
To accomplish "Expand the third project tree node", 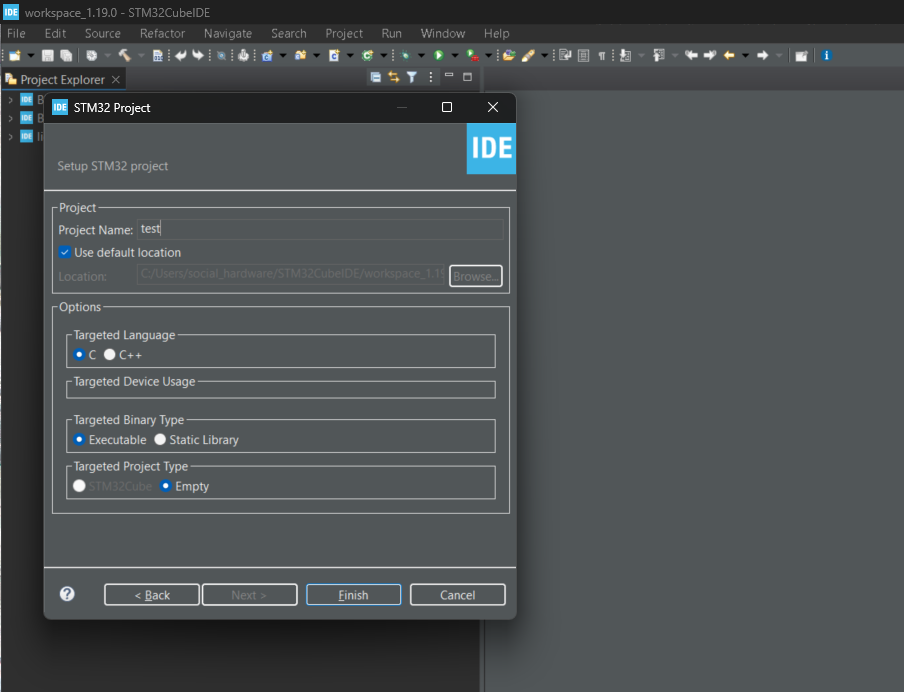I will (10, 137).
